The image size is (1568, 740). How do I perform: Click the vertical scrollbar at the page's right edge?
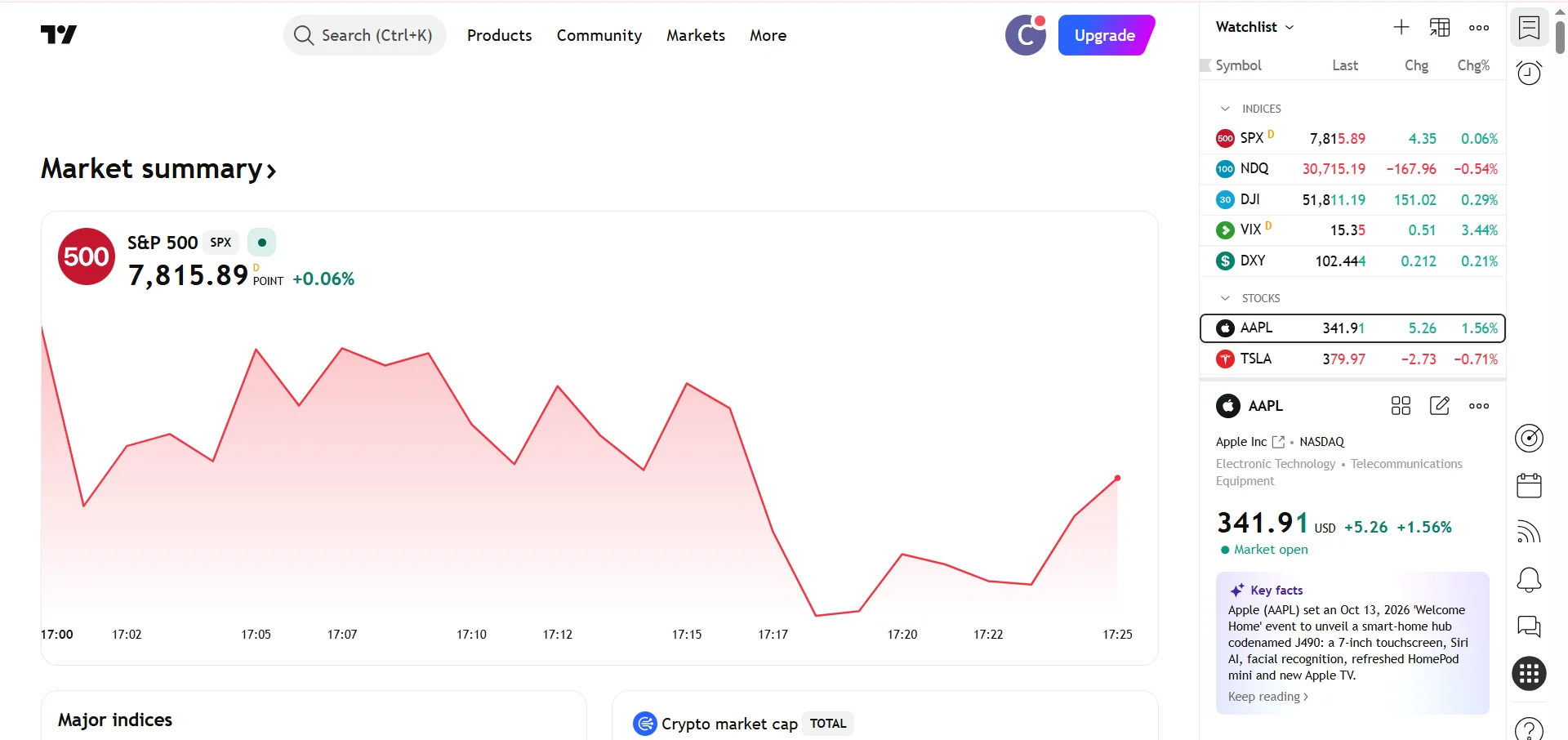(x=1560, y=37)
